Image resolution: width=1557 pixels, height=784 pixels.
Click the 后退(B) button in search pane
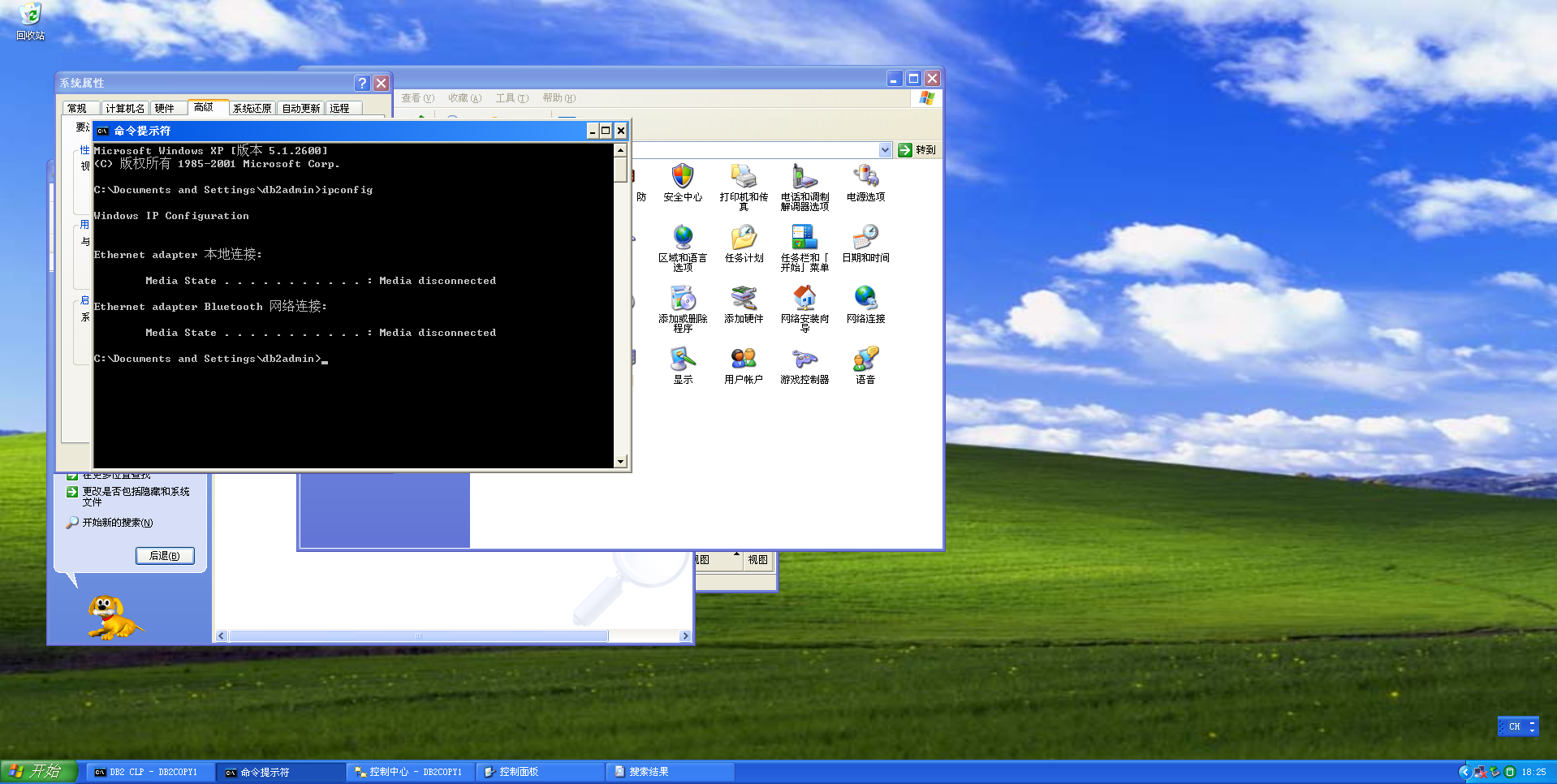click(x=165, y=556)
